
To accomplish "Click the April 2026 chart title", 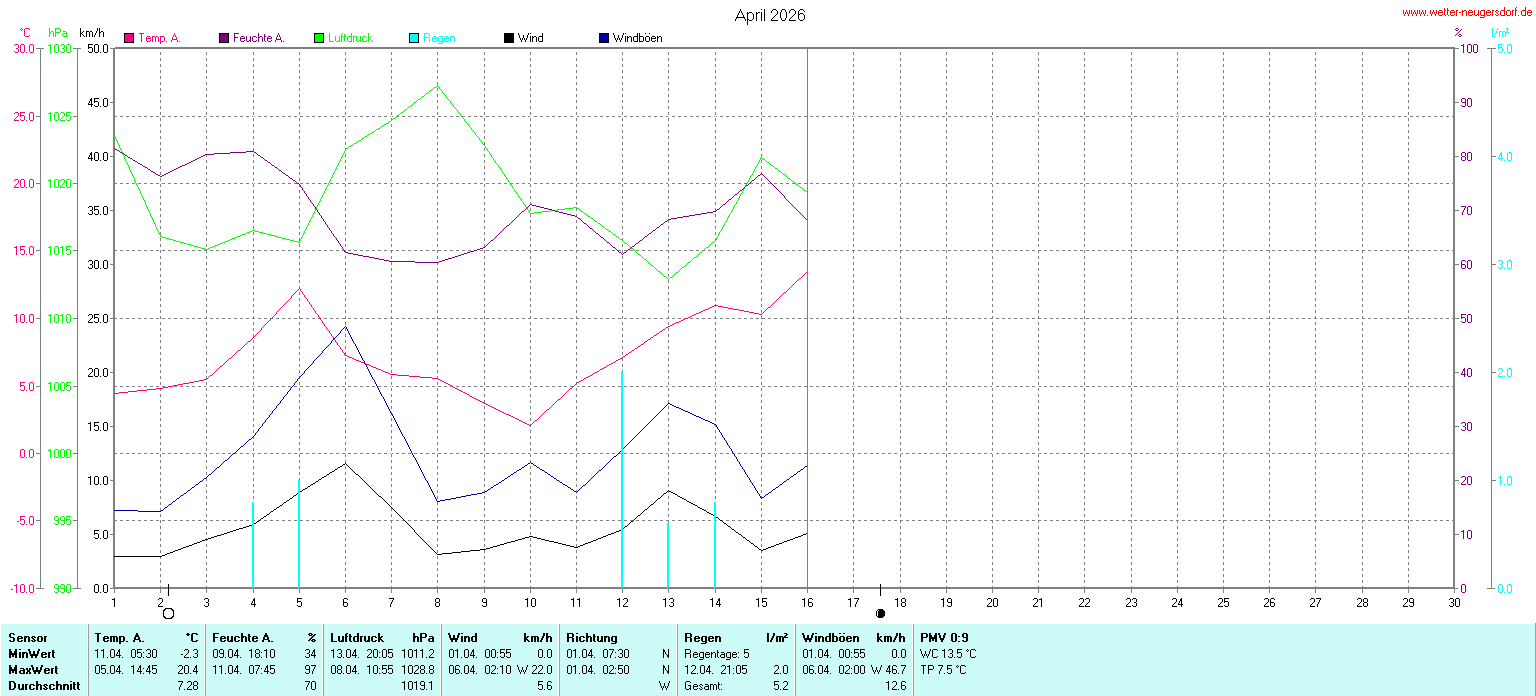I will tap(769, 15).
